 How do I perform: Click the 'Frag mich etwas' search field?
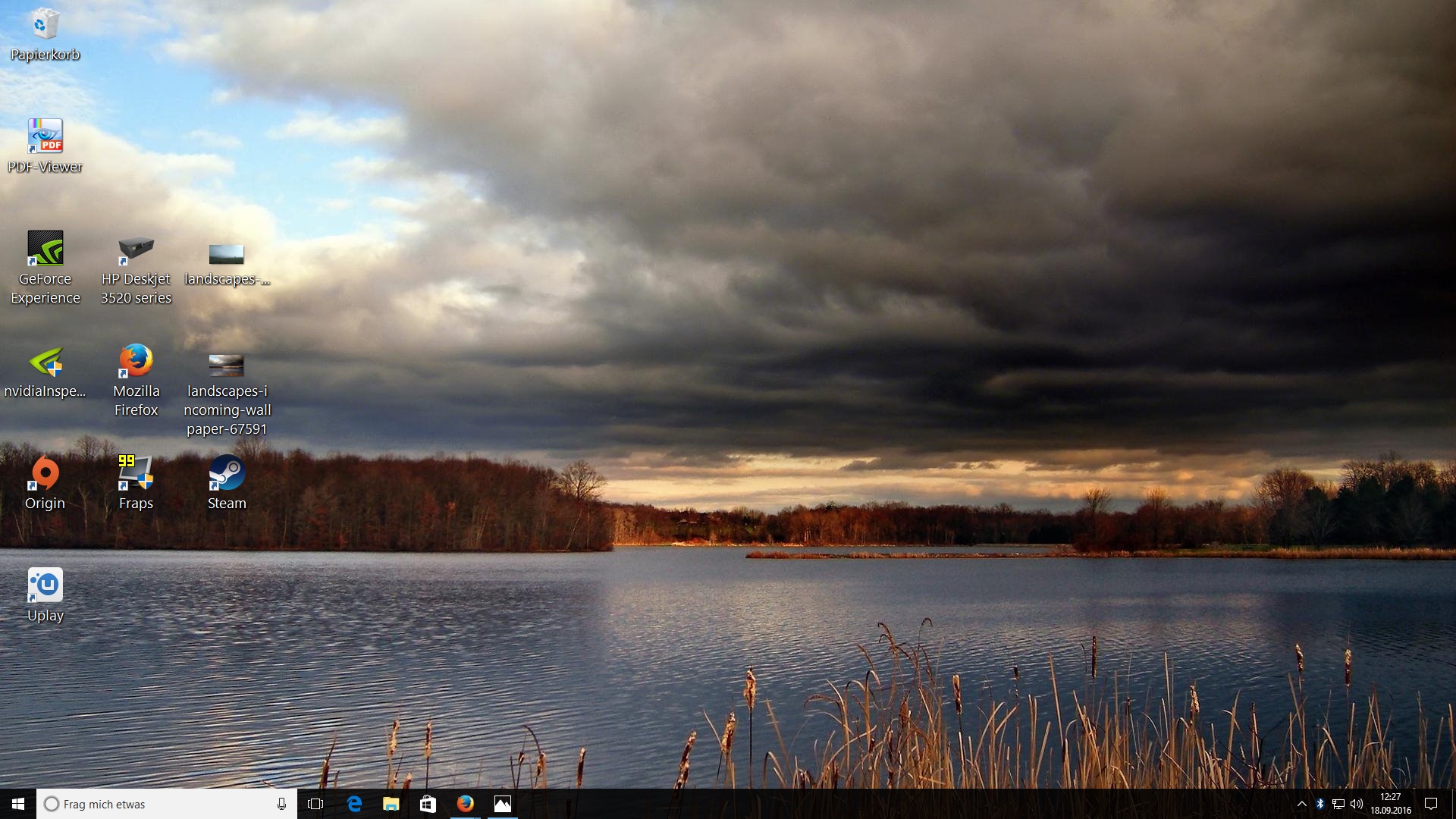pyautogui.click(x=159, y=804)
